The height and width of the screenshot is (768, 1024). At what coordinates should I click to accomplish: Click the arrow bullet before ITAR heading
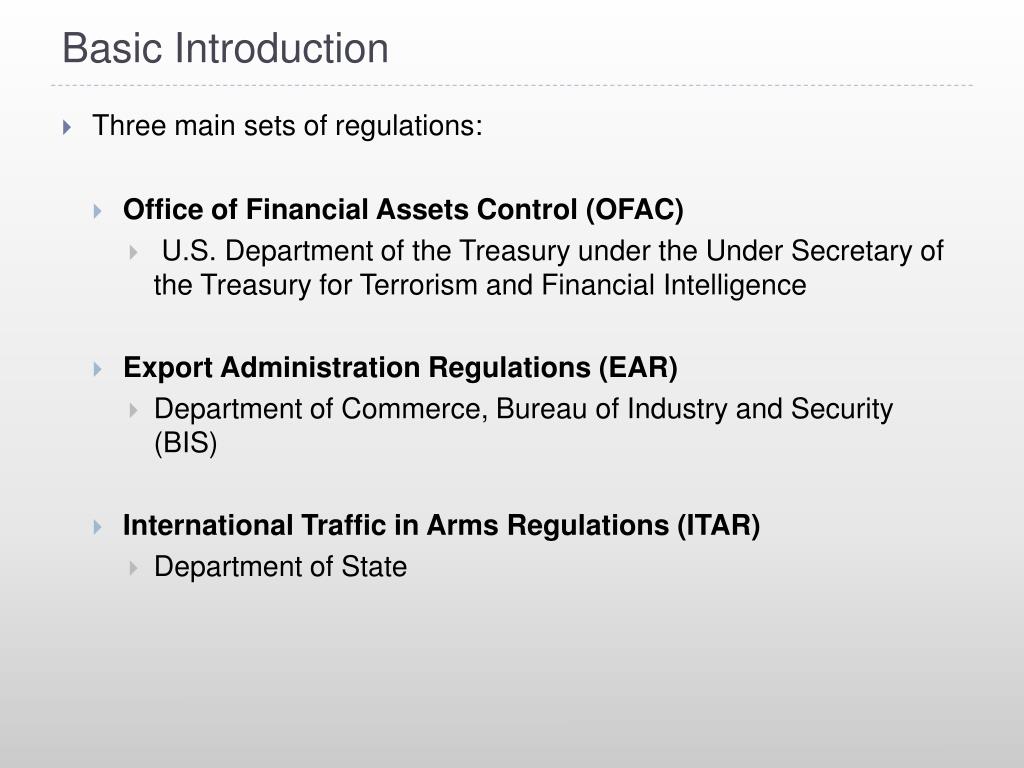(x=98, y=527)
